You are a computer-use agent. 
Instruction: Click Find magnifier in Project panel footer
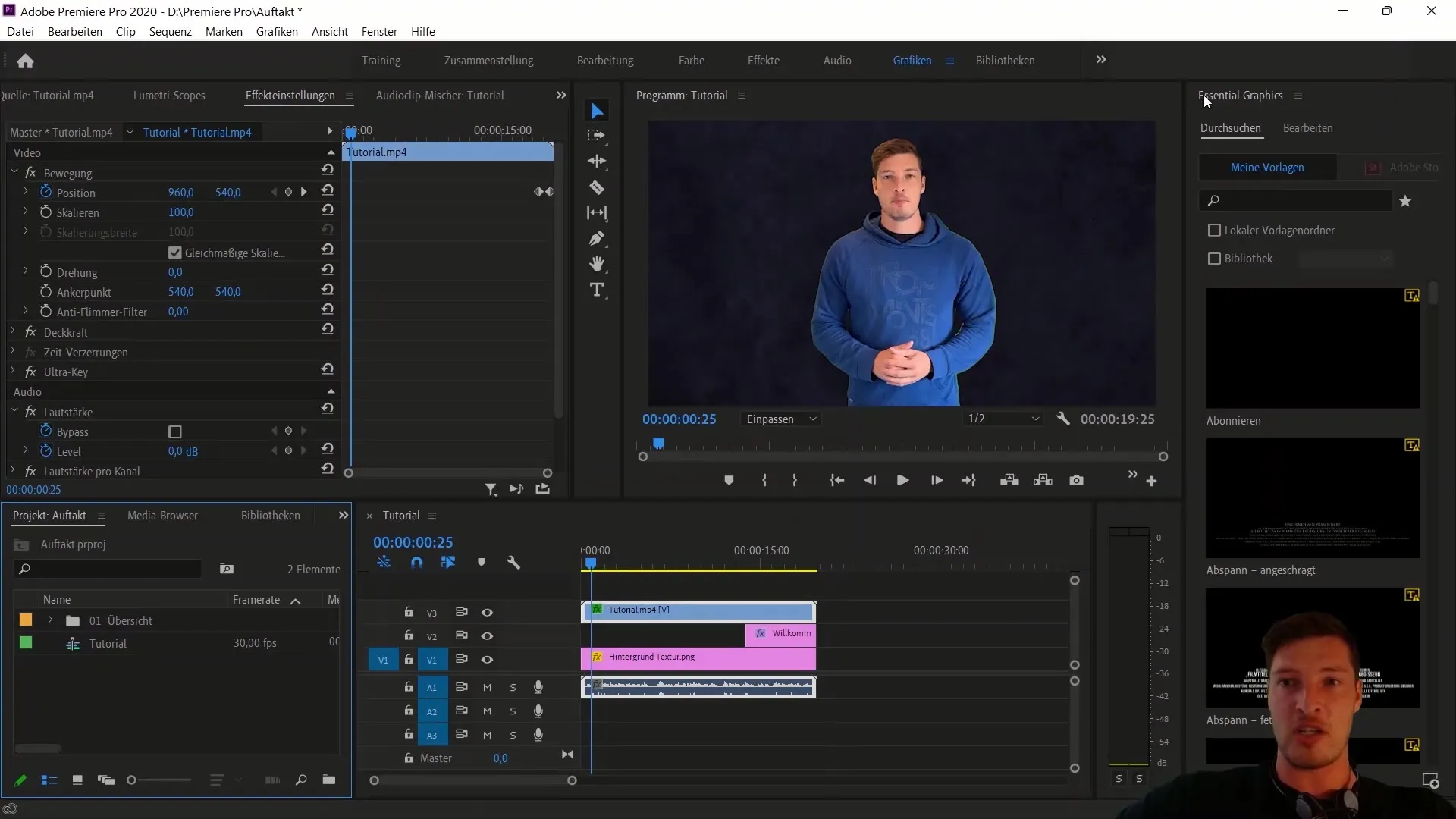tap(301, 780)
